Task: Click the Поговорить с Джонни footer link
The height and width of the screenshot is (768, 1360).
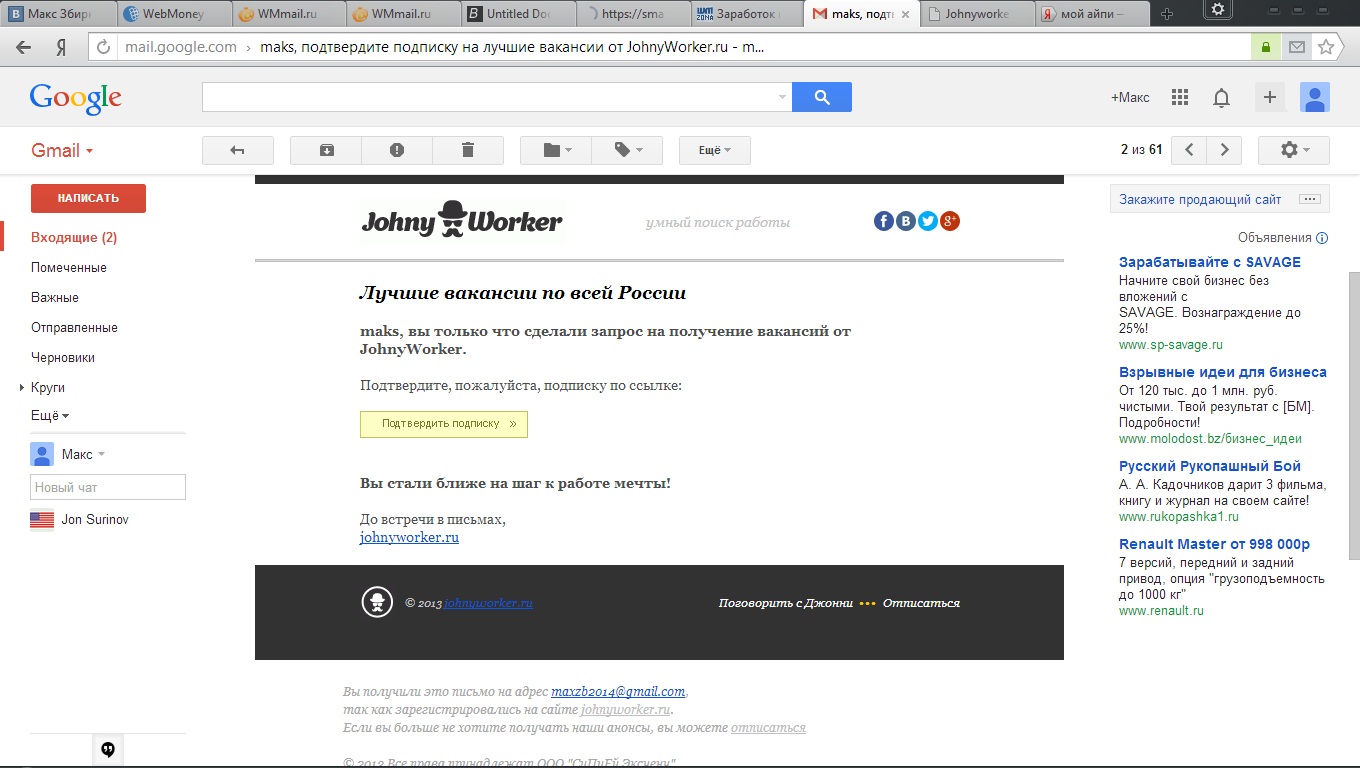Action: (x=786, y=603)
